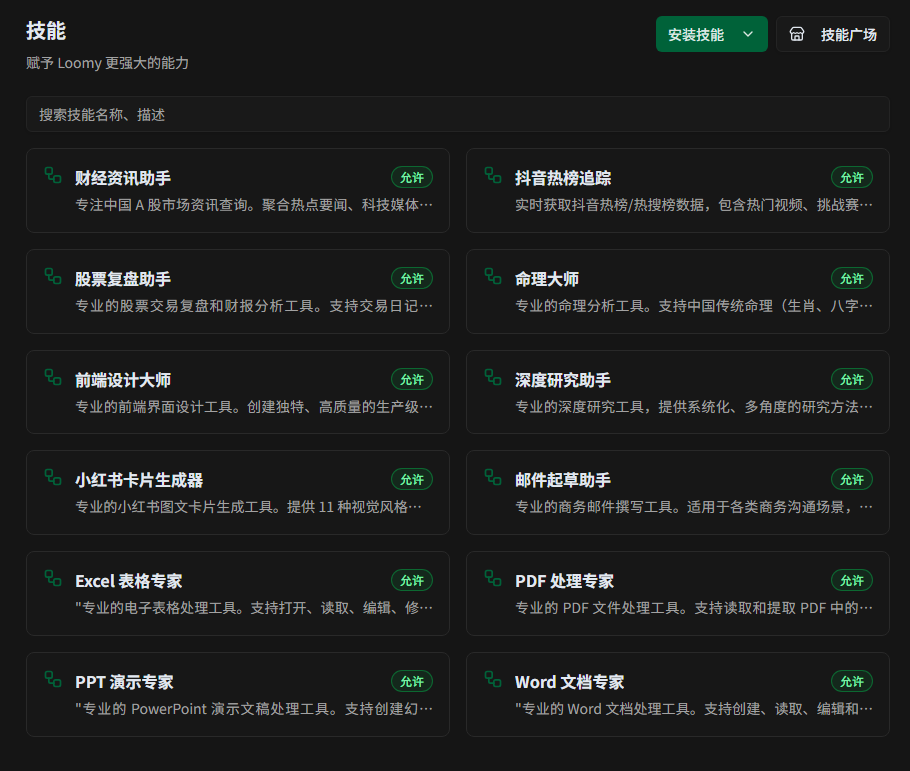Viewport: 910px width, 771px height.
Task: Toggle the 允许 badge on 邮件起草助手
Action: 851,480
